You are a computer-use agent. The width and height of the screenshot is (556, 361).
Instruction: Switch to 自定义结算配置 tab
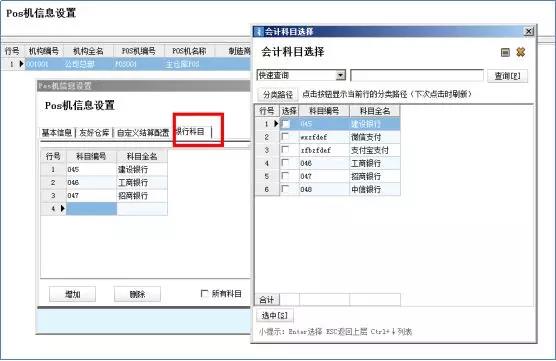(143, 133)
